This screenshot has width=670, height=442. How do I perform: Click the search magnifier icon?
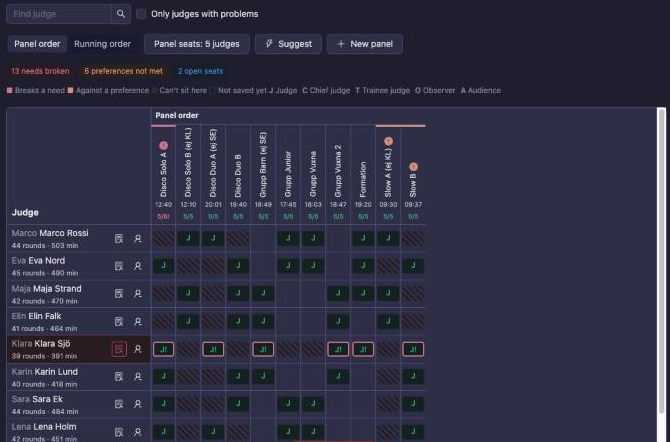click(121, 14)
